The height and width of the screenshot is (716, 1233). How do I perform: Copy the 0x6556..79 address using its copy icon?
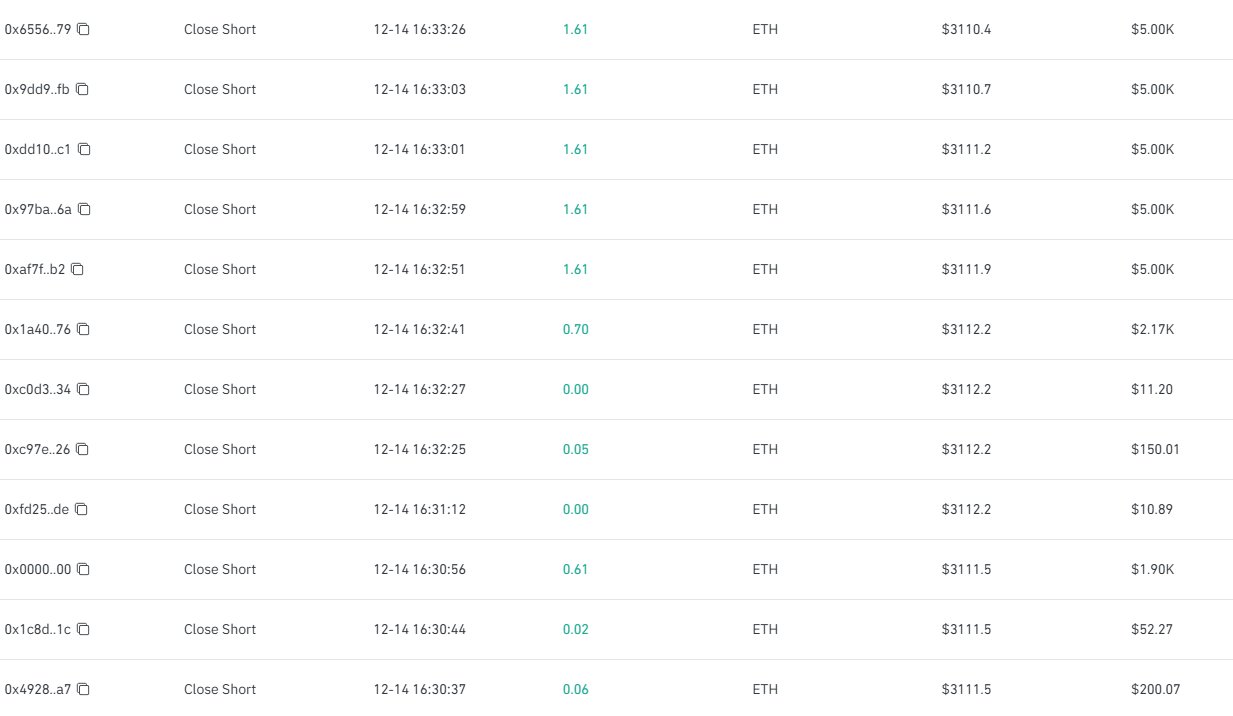click(x=84, y=30)
